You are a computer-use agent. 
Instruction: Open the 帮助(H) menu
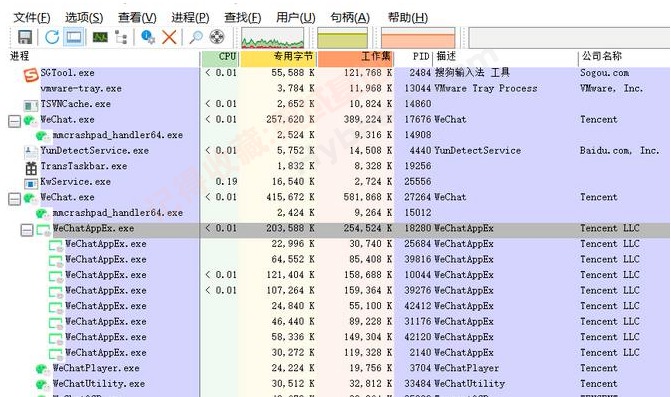point(407,18)
